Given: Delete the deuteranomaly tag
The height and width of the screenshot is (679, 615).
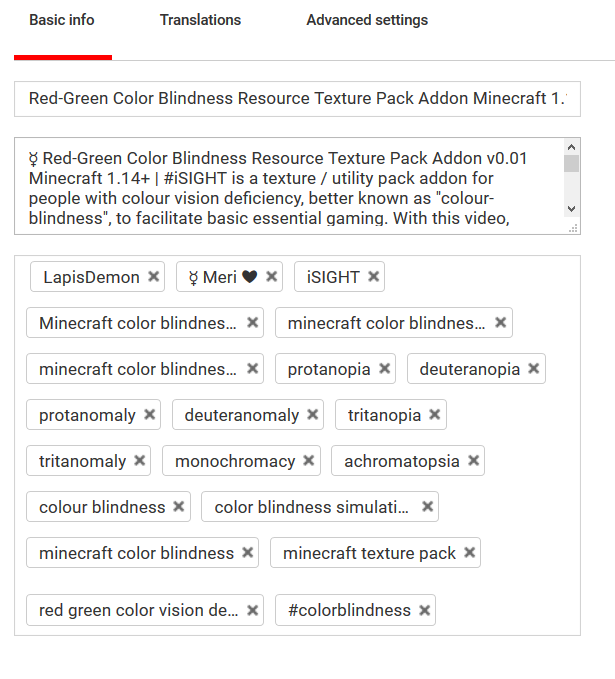Looking at the screenshot, I should click(313, 414).
